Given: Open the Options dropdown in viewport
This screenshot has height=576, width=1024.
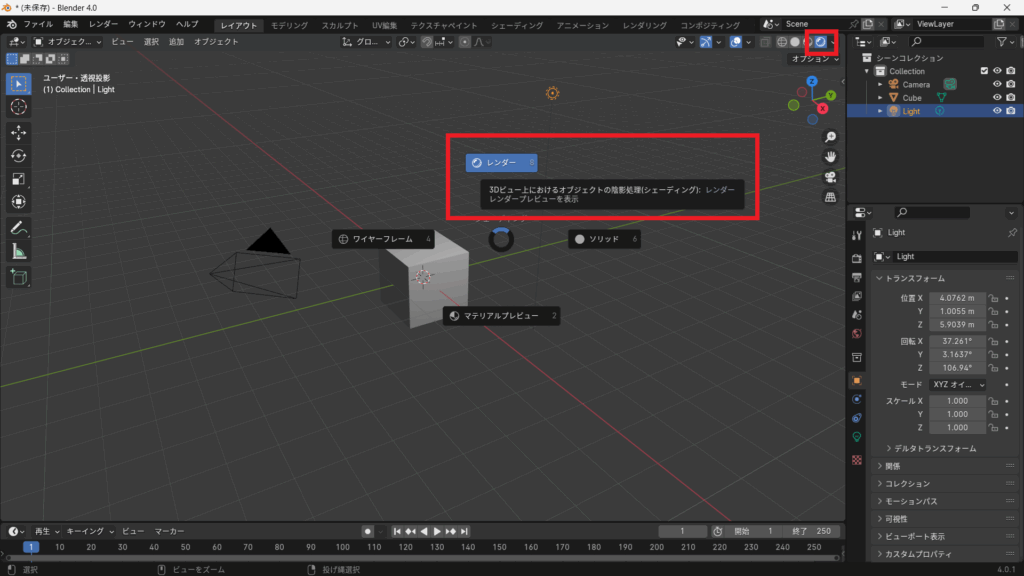Looking at the screenshot, I should [814, 59].
